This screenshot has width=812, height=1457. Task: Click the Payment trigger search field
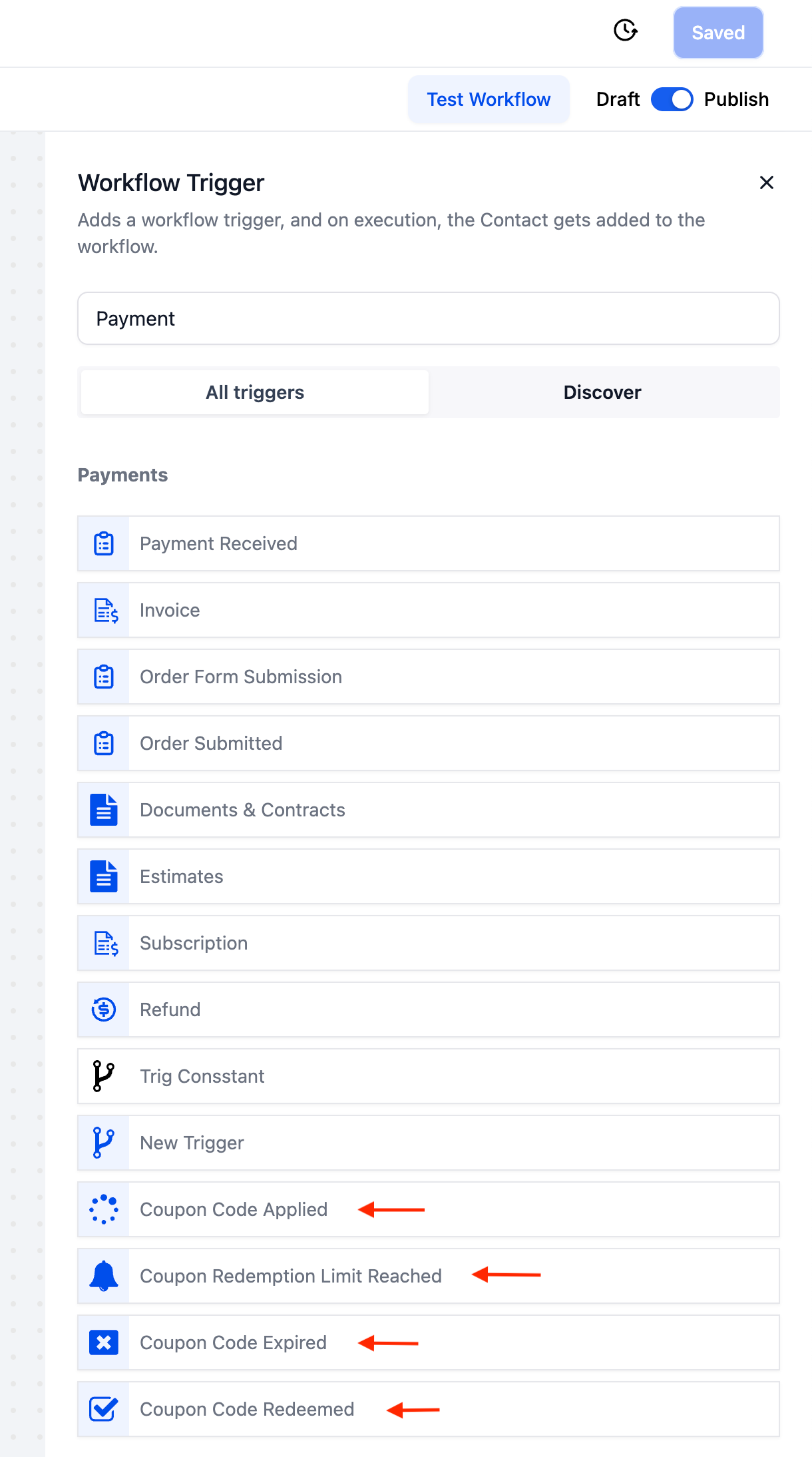click(x=429, y=318)
